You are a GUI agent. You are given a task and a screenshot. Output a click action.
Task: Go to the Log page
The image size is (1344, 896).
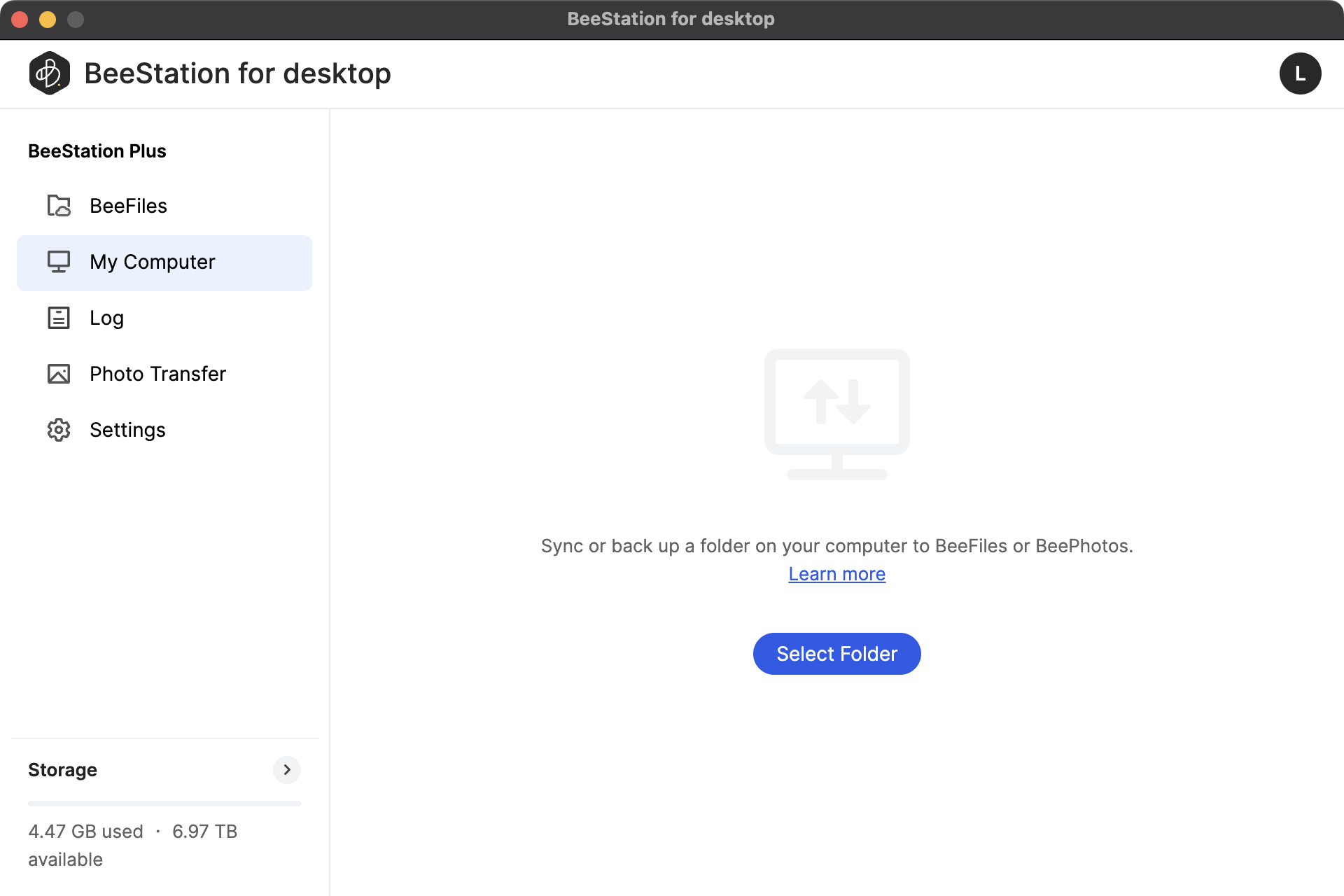coord(164,318)
